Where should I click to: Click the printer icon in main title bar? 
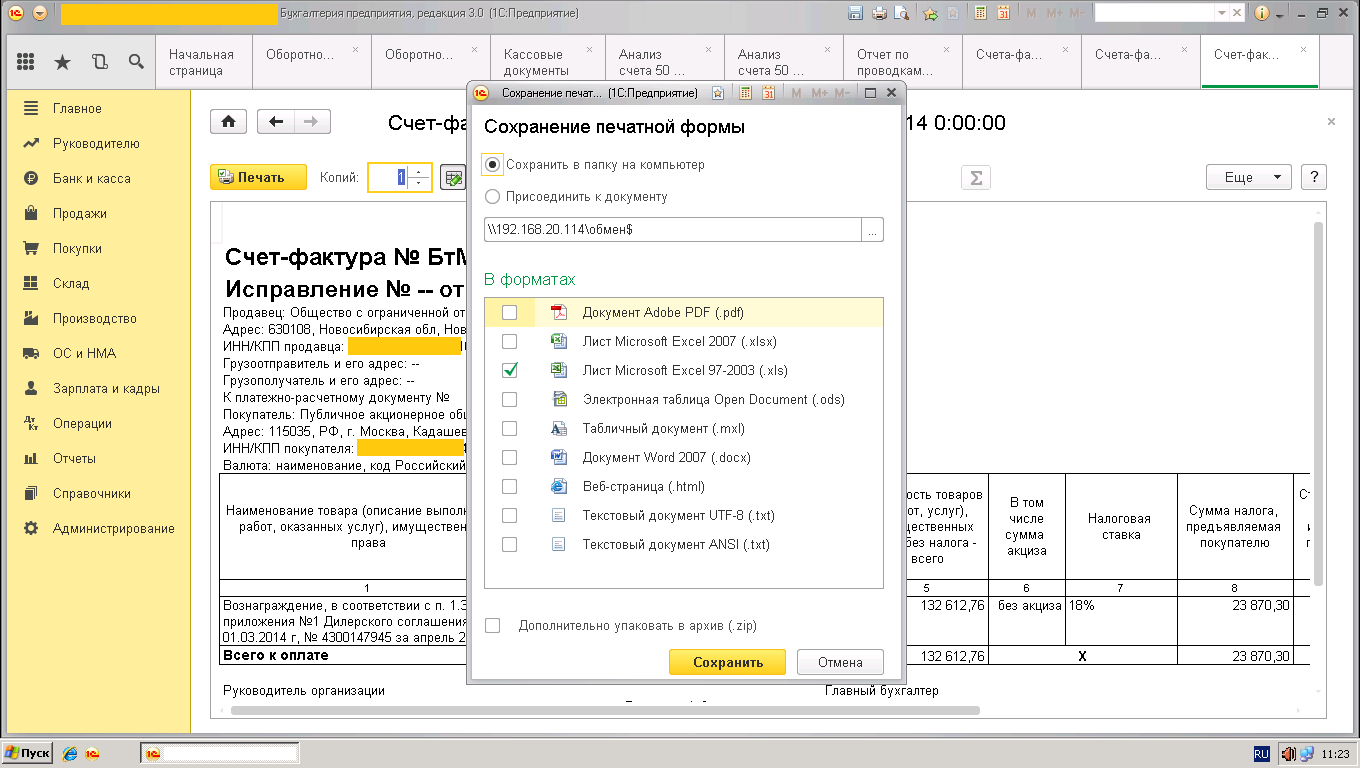point(879,13)
